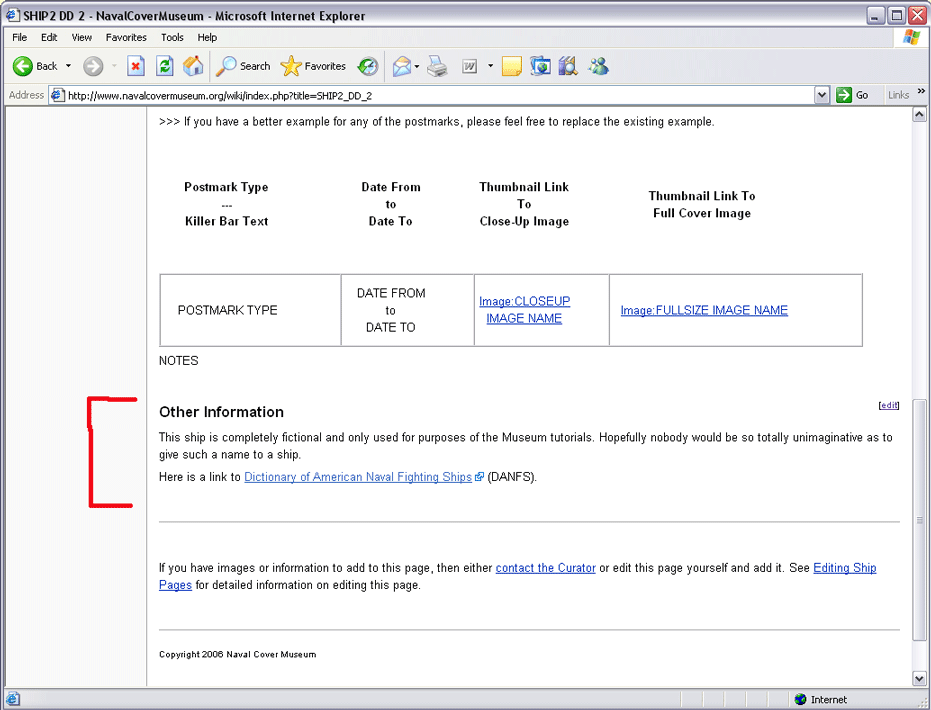This screenshot has width=931, height=710.
Task: Expand the Mail button dropdown arrow
Action: 417,66
